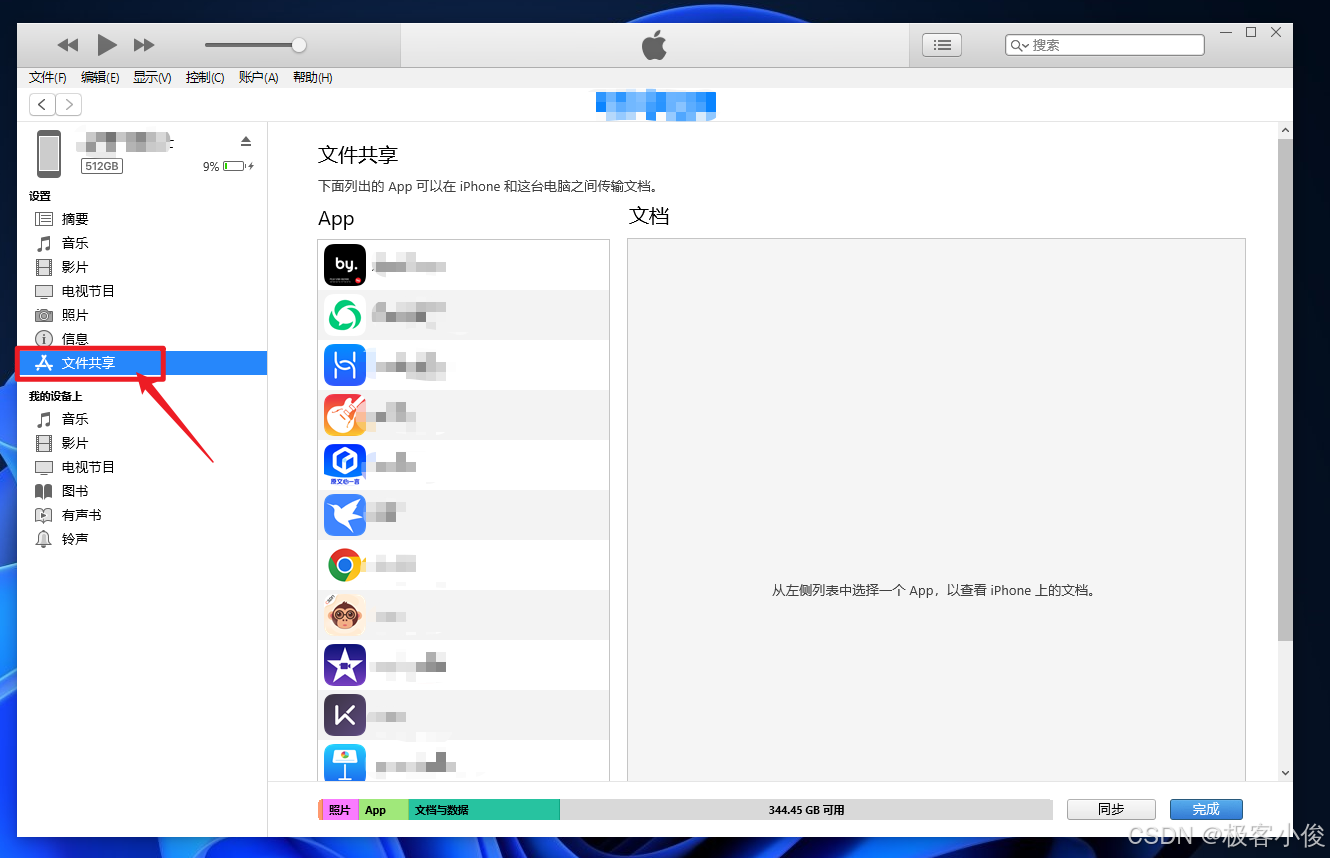Open the 文件(F) menu
The image size is (1330, 858).
48,77
